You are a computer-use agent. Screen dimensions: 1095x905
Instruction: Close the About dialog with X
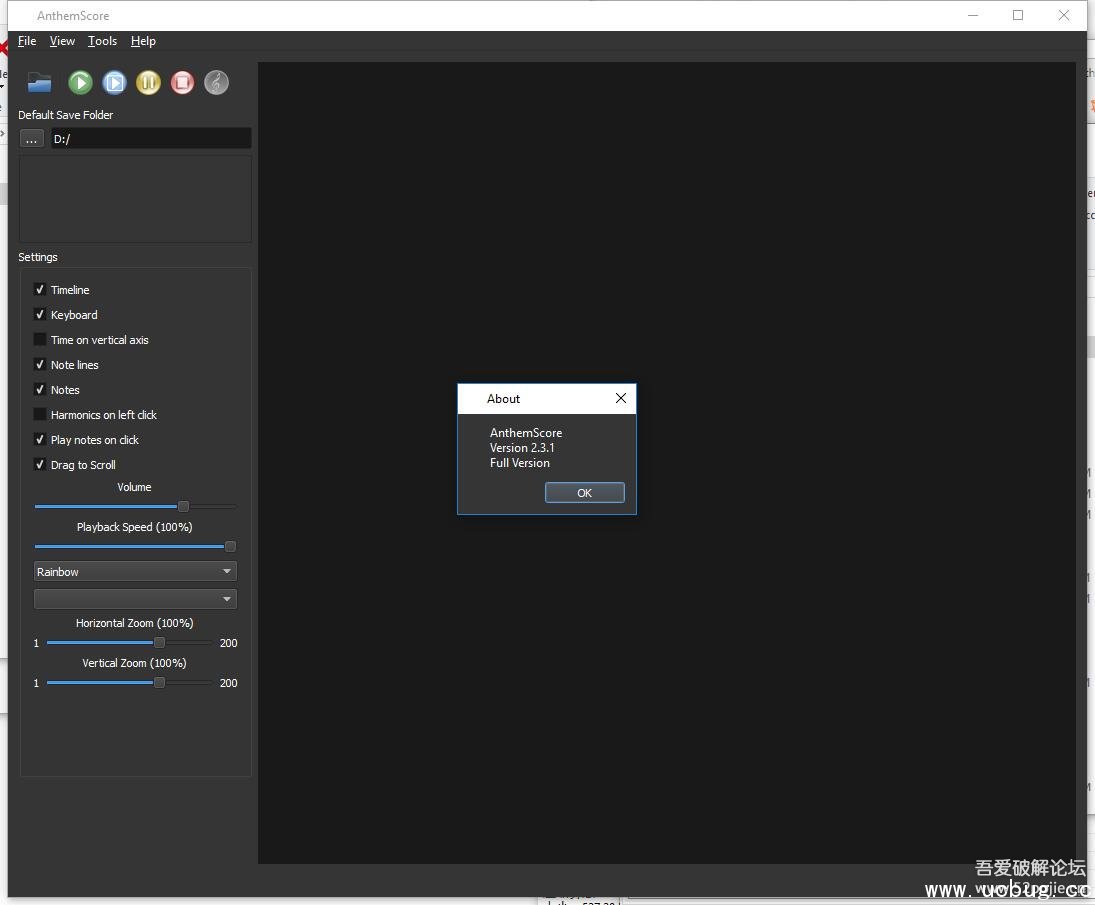coord(621,398)
